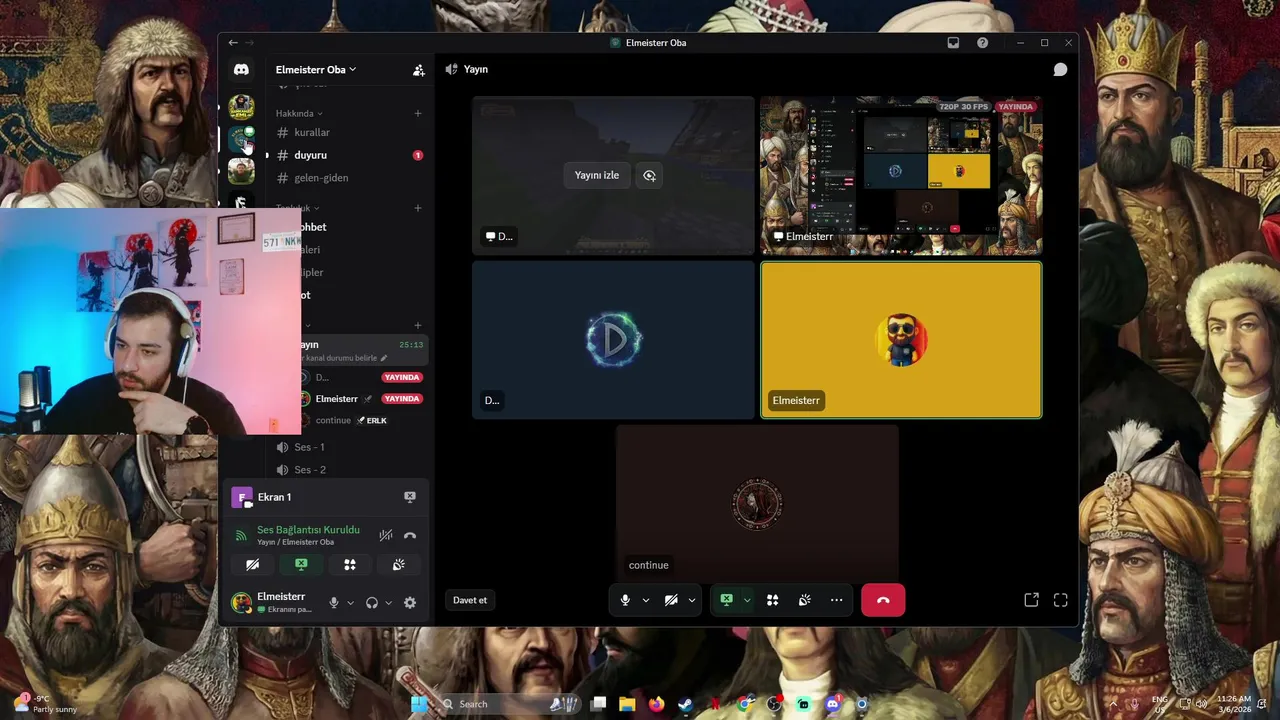The width and height of the screenshot is (1280, 720).
Task: Select the yellow Elmeisterr avatar tile
Action: click(901, 340)
